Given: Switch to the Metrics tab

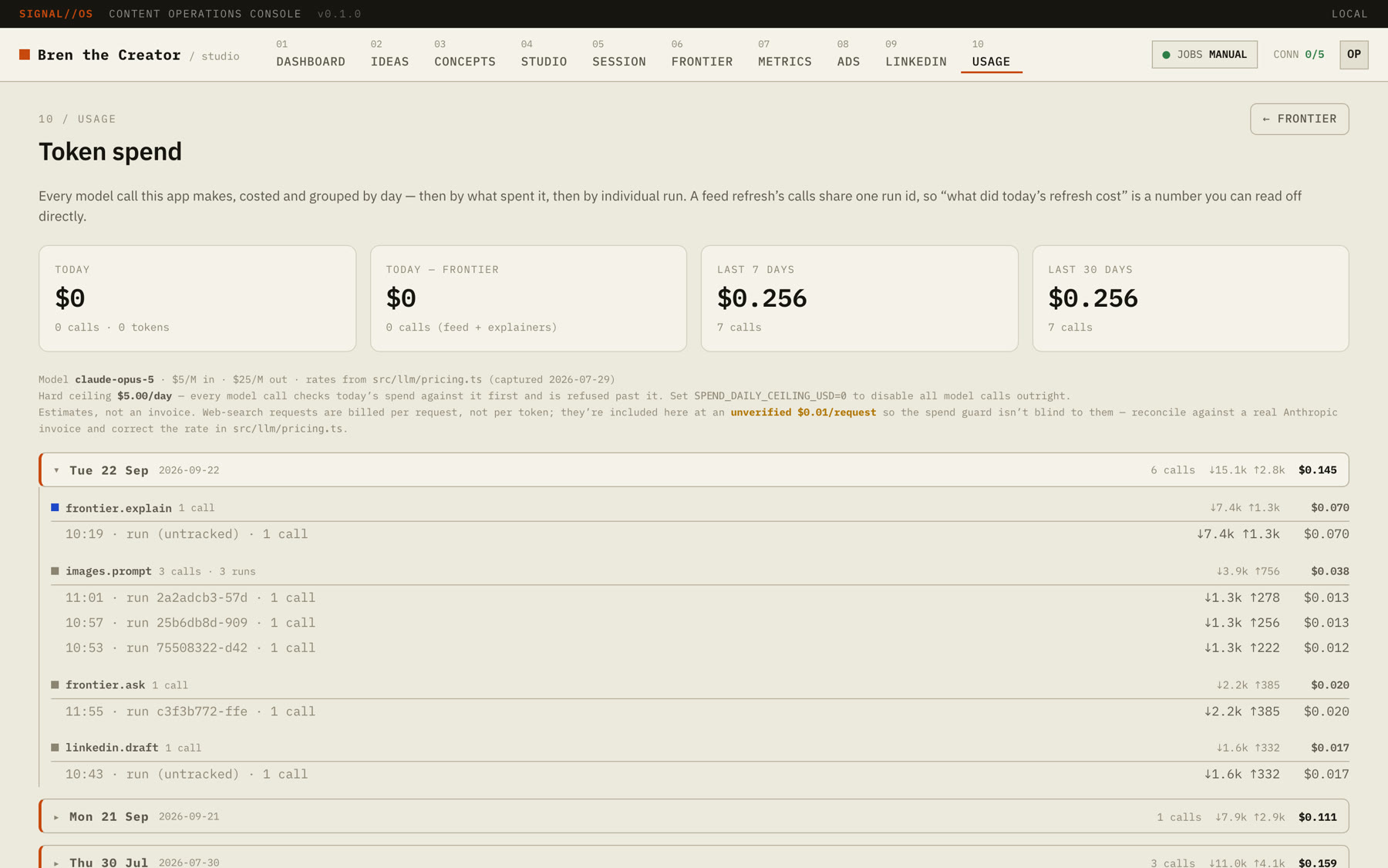Looking at the screenshot, I should pos(784,54).
